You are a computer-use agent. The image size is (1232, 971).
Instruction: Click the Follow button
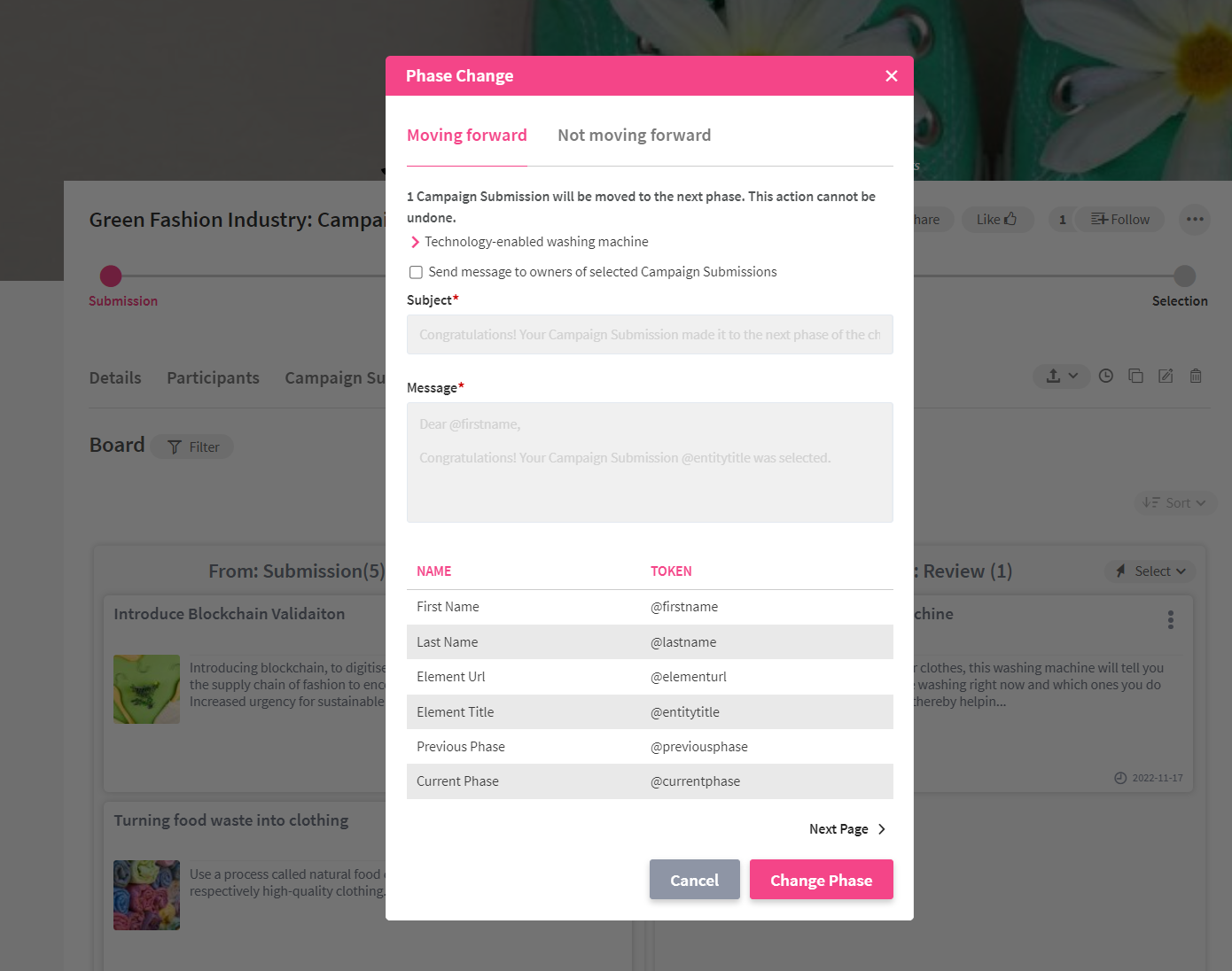1120,220
